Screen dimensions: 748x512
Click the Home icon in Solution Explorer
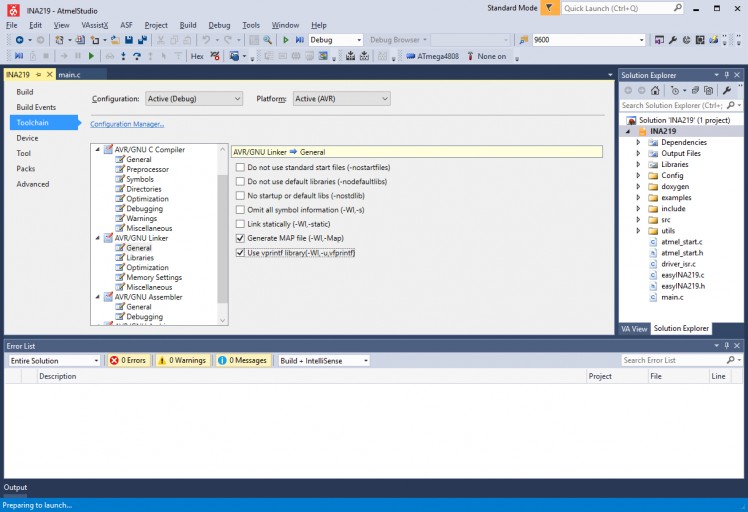tap(655, 90)
